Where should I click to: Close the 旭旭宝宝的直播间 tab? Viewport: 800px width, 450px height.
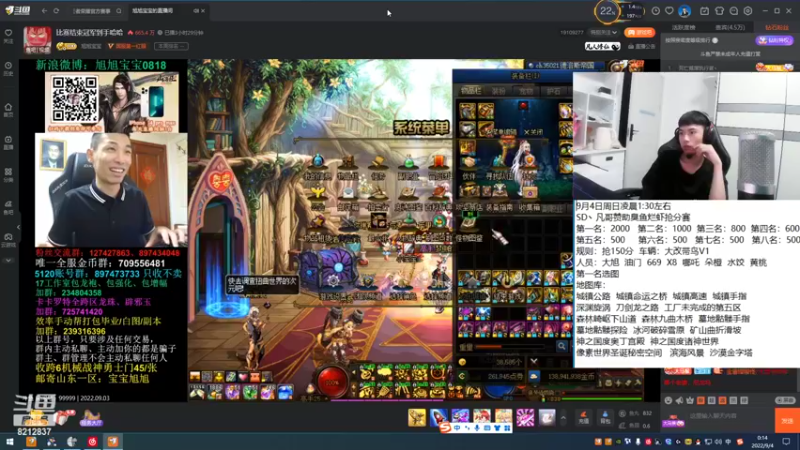tap(203, 11)
